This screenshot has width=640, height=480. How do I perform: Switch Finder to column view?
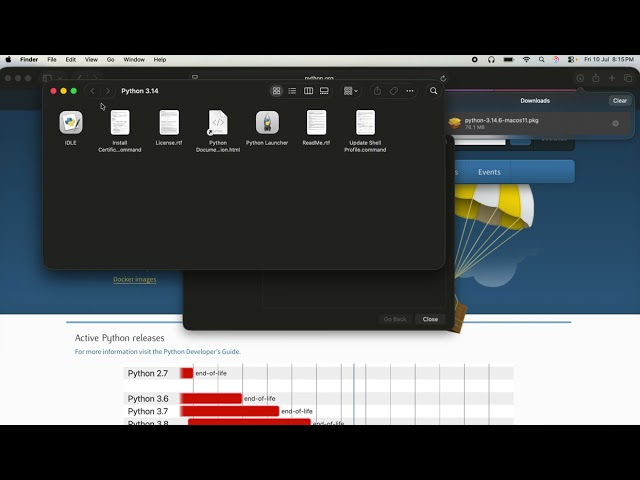[309, 91]
